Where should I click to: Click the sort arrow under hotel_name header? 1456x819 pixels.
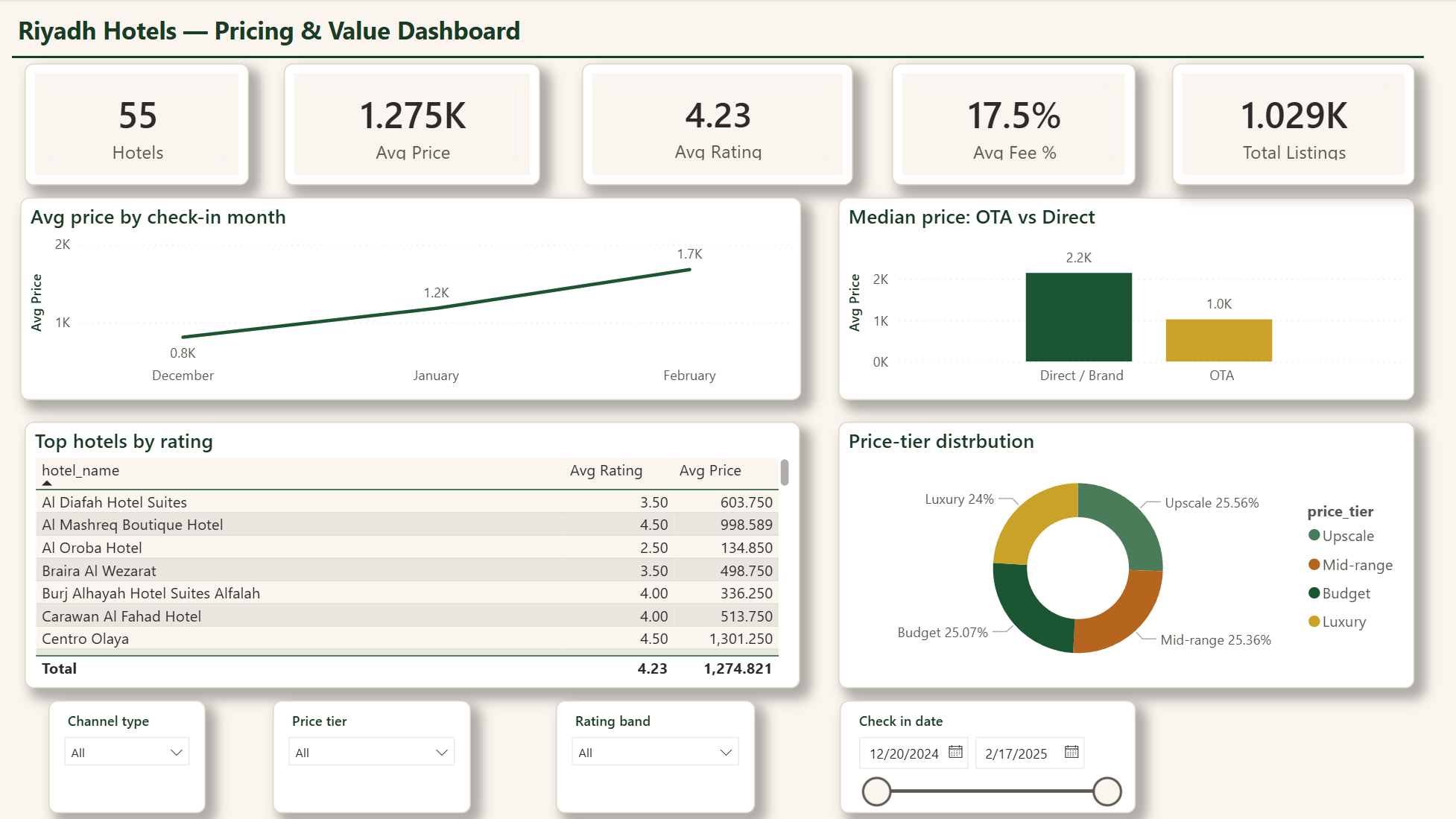pyautogui.click(x=47, y=484)
